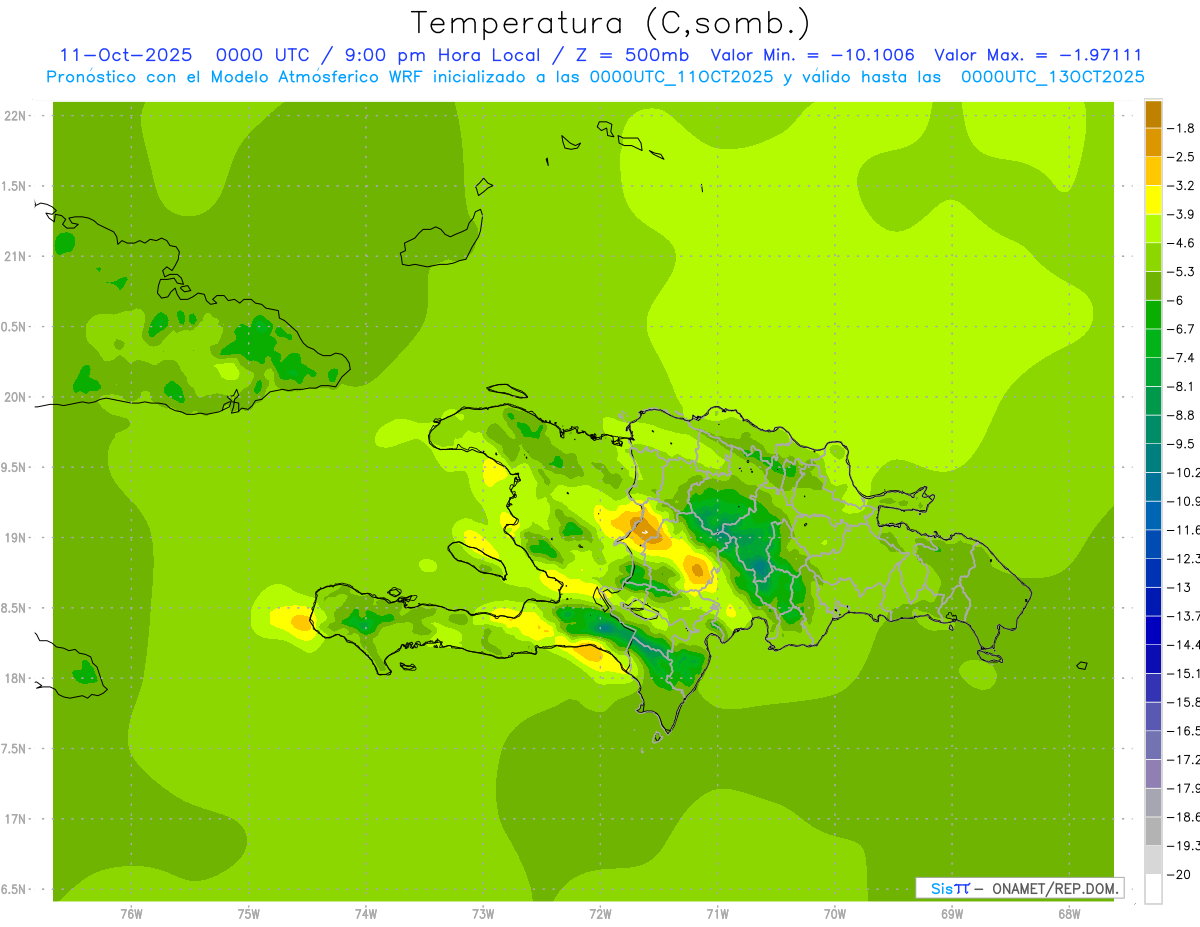Pick the gray swatch between -18.6 and -19.3

pyautogui.click(x=1153, y=832)
